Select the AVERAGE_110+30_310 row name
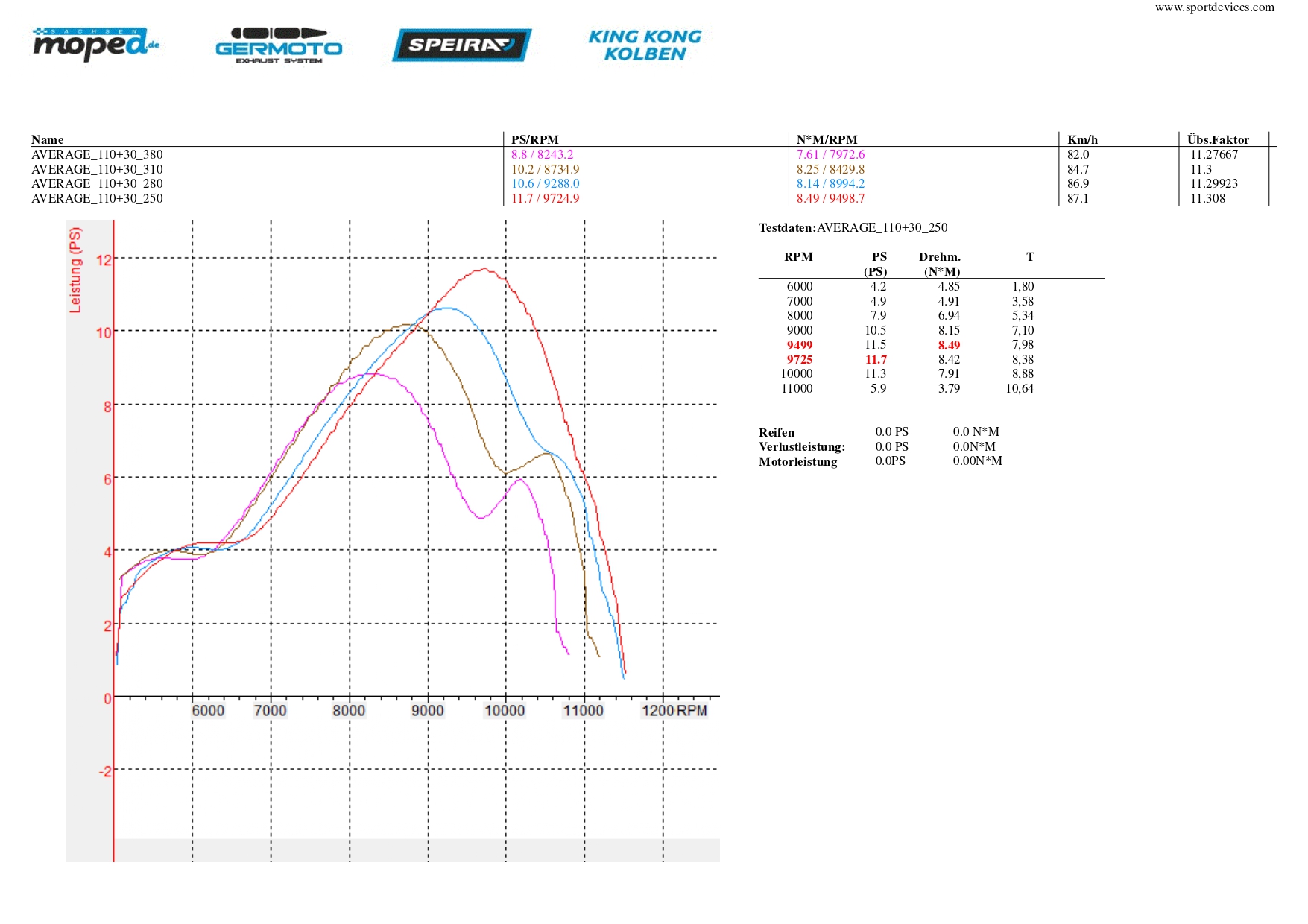This screenshot has width=1308, height=924. click(97, 170)
